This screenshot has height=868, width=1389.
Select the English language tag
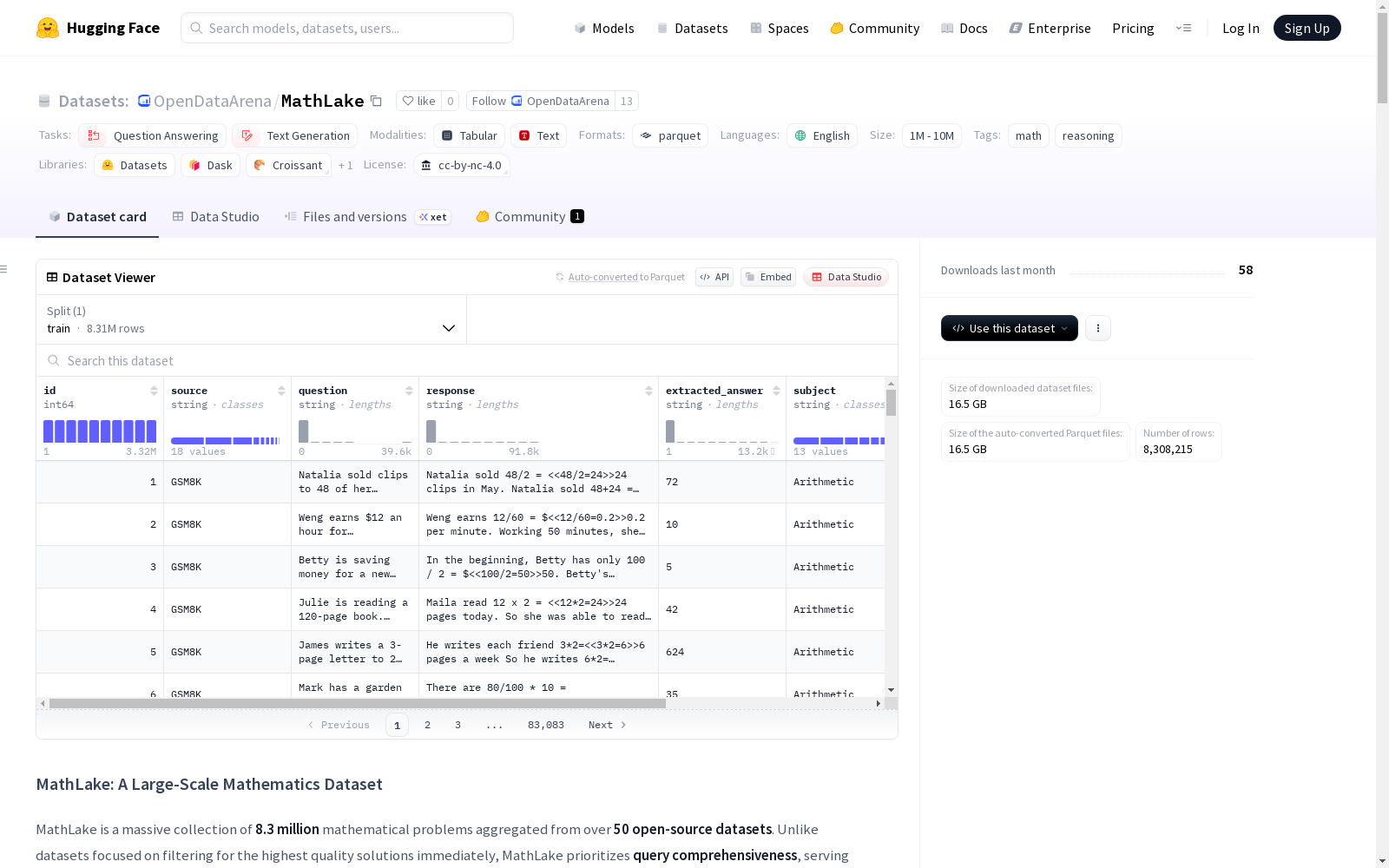click(822, 135)
